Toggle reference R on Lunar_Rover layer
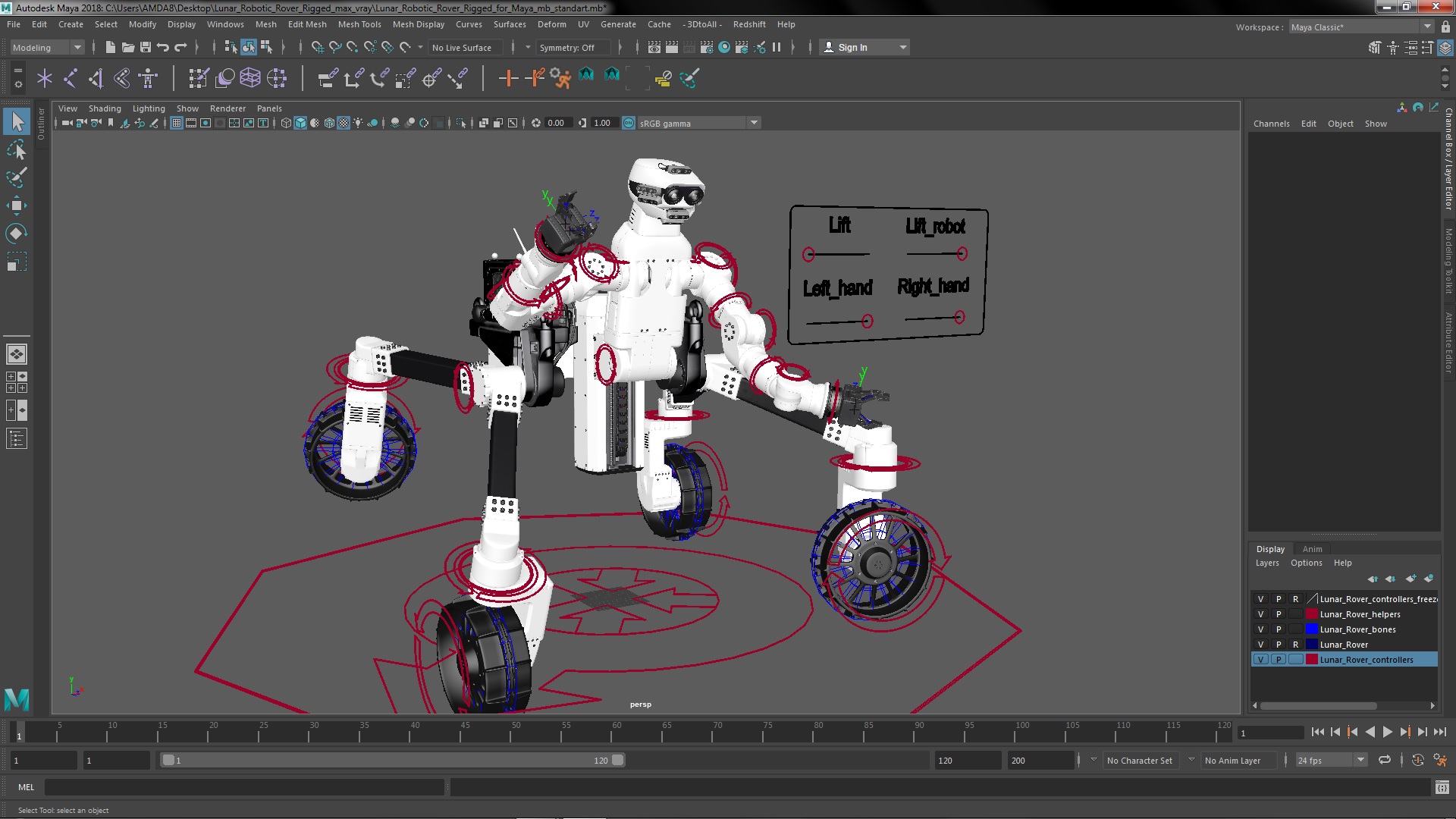This screenshot has height=819, width=1456. pos(1296,645)
